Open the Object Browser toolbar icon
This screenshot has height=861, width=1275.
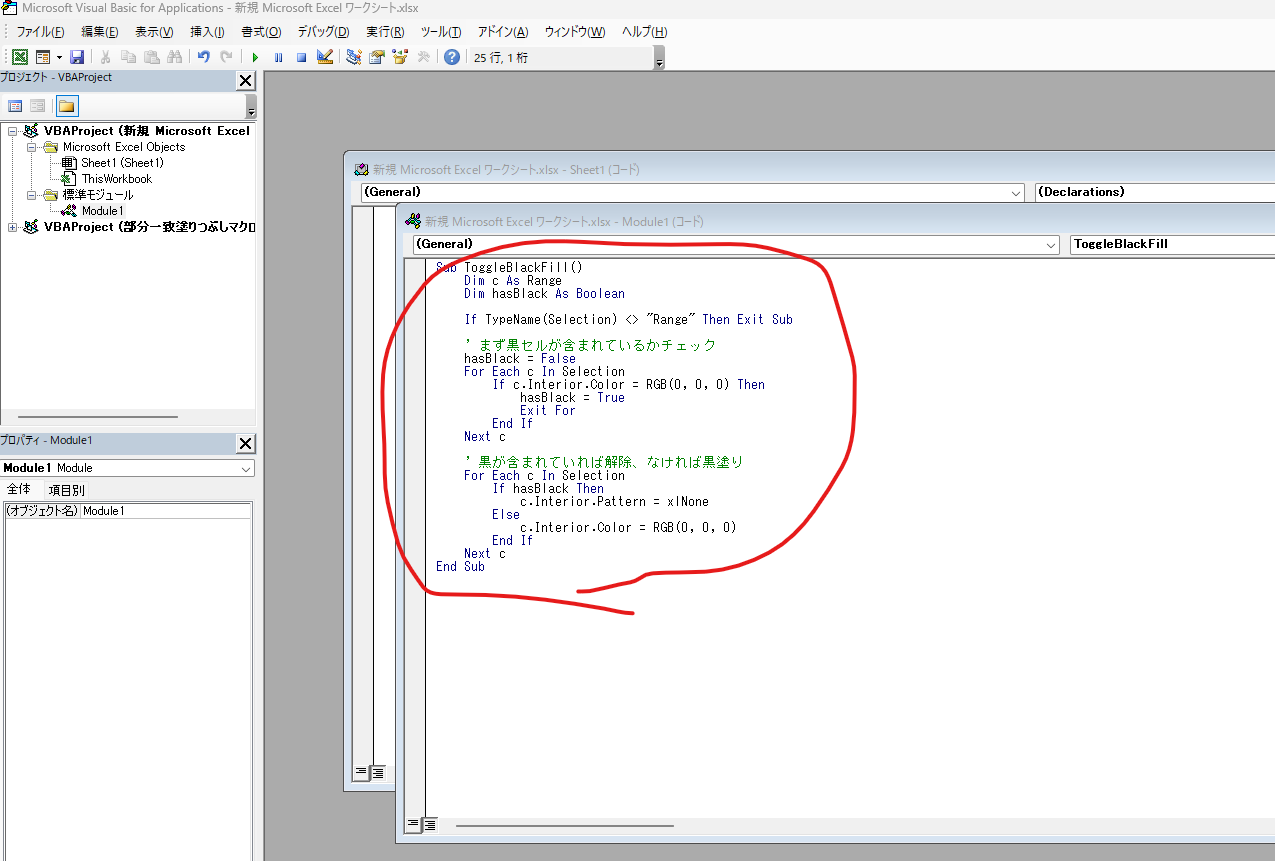click(400, 57)
